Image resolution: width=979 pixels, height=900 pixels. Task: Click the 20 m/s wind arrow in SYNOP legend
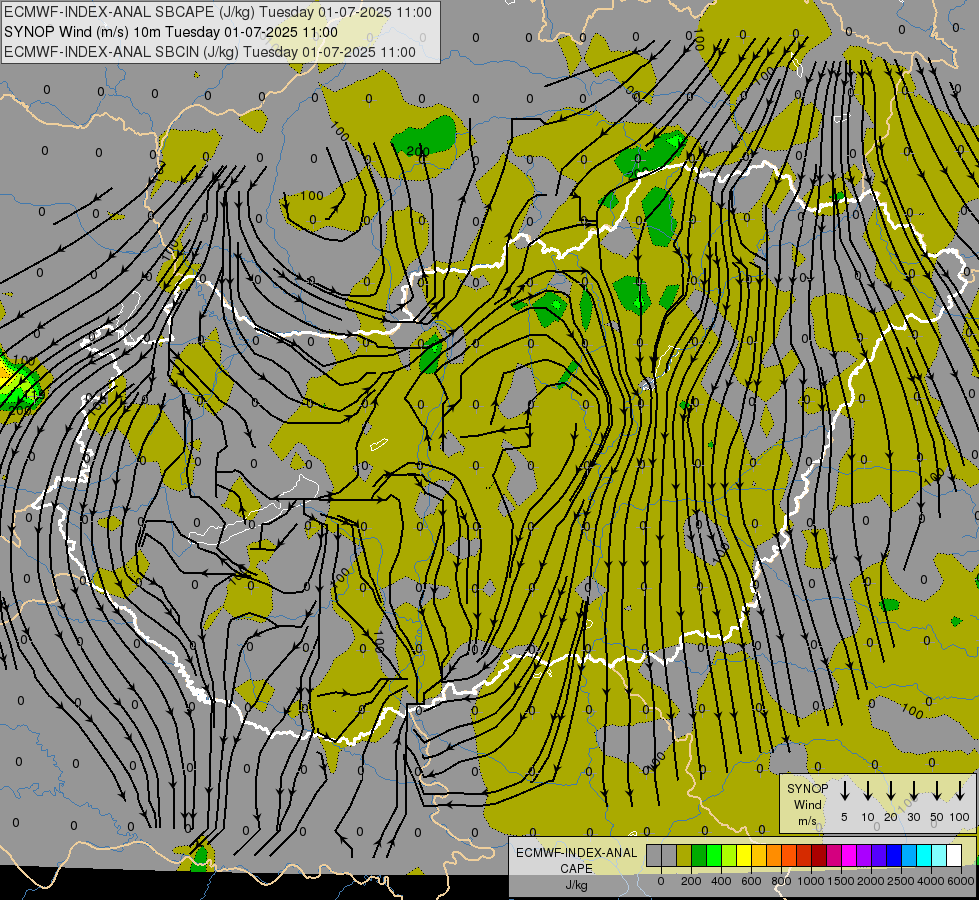[x=890, y=790]
